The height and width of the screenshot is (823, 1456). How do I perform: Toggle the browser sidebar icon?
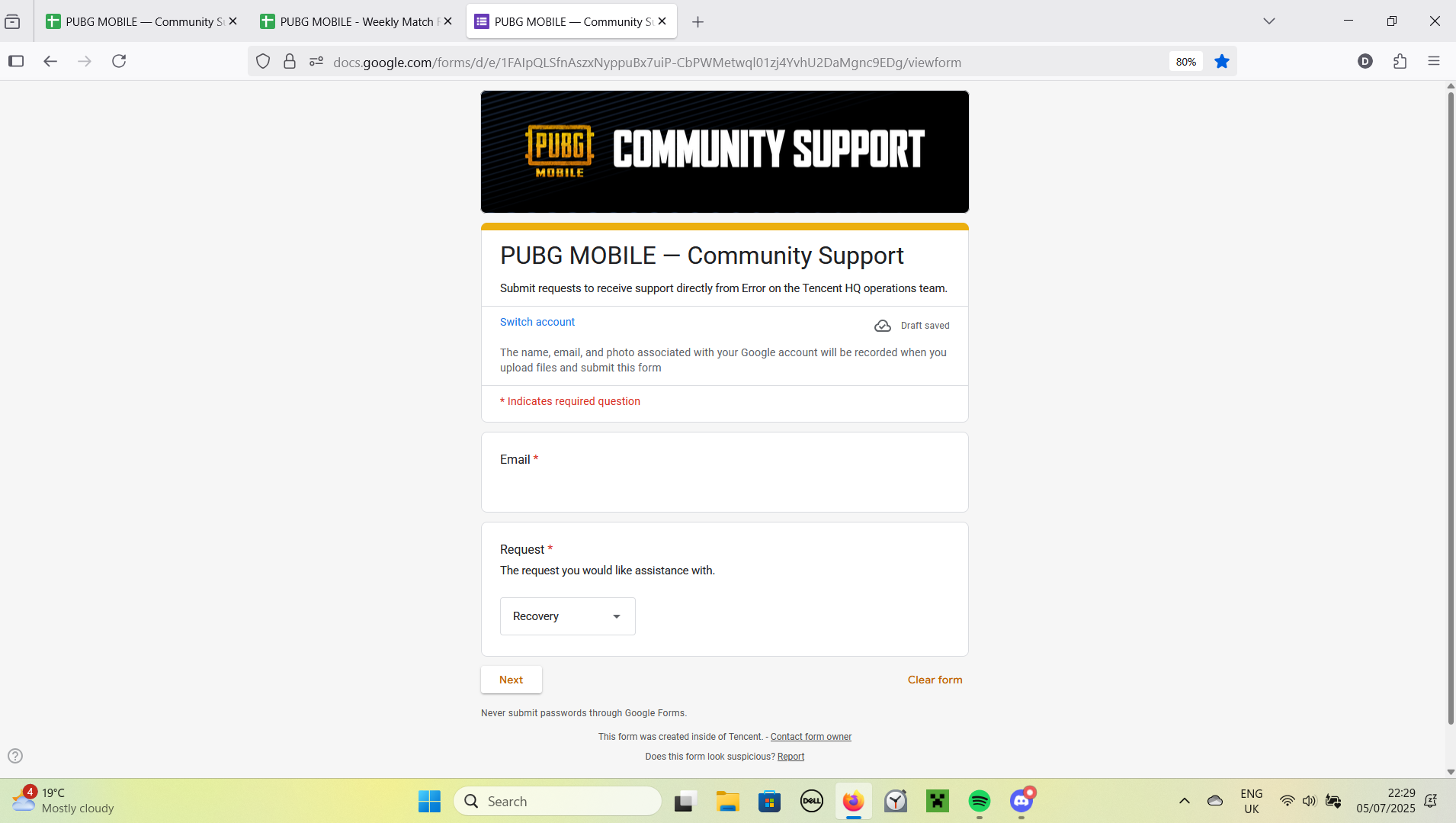(16, 61)
